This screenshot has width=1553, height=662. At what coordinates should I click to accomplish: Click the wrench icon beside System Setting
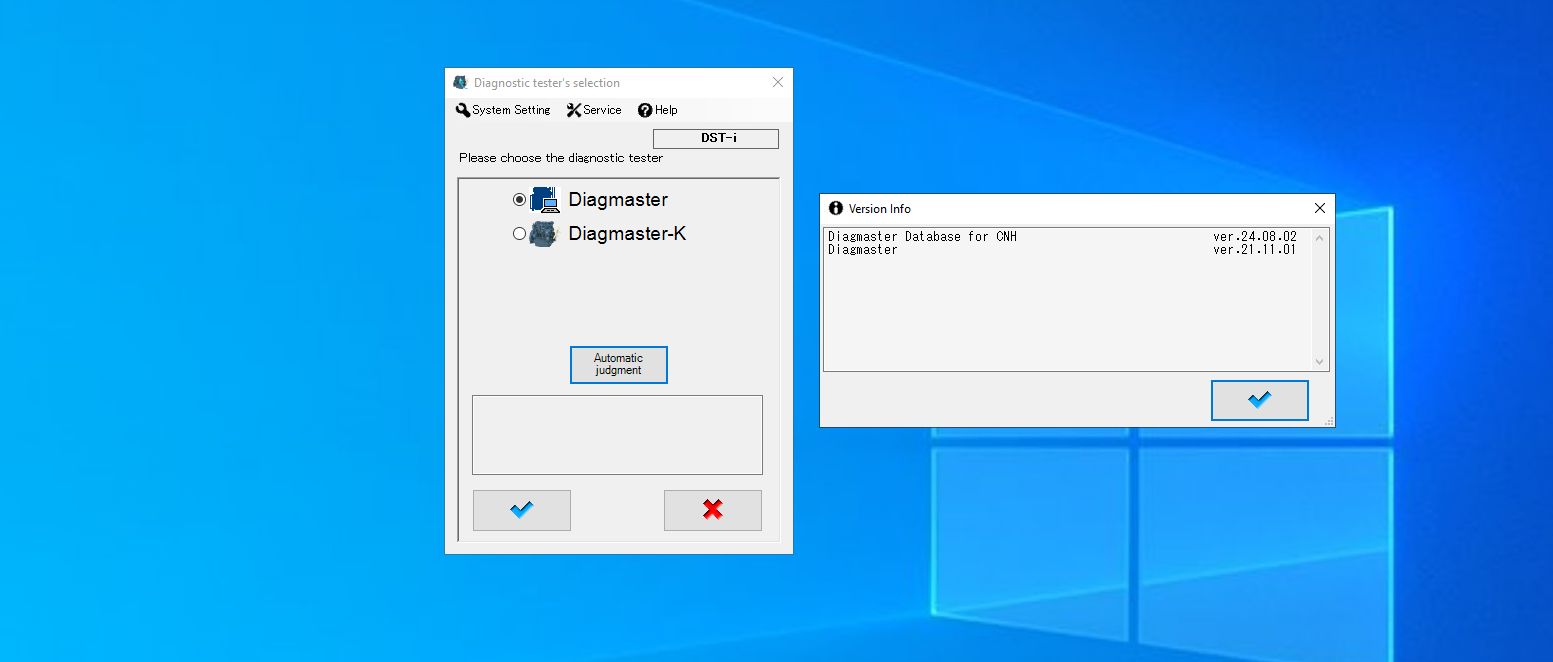pos(463,110)
